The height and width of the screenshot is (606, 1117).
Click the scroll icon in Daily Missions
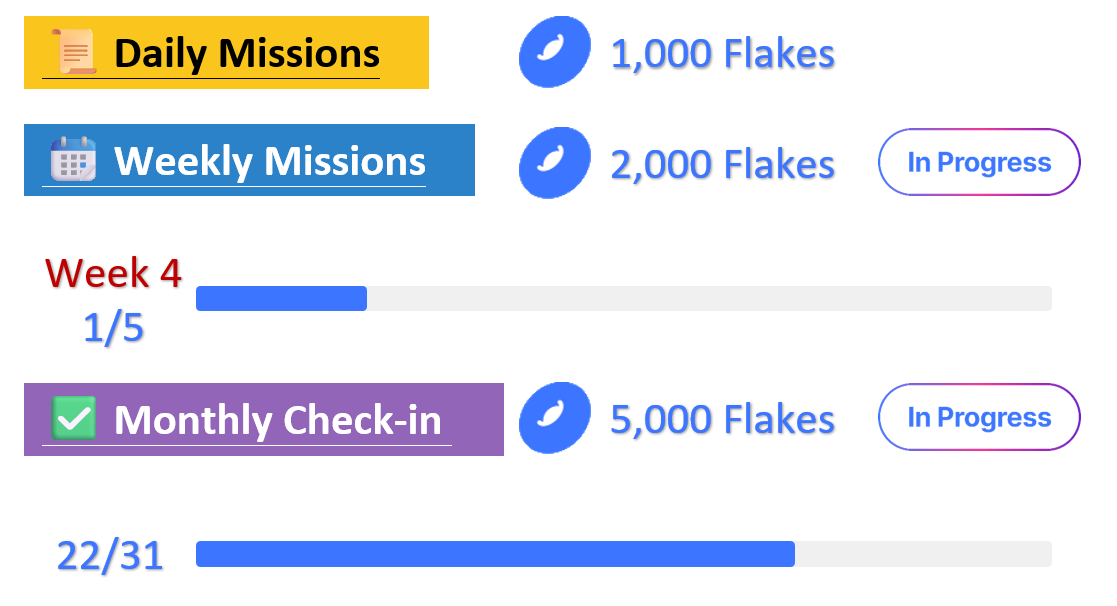[75, 52]
